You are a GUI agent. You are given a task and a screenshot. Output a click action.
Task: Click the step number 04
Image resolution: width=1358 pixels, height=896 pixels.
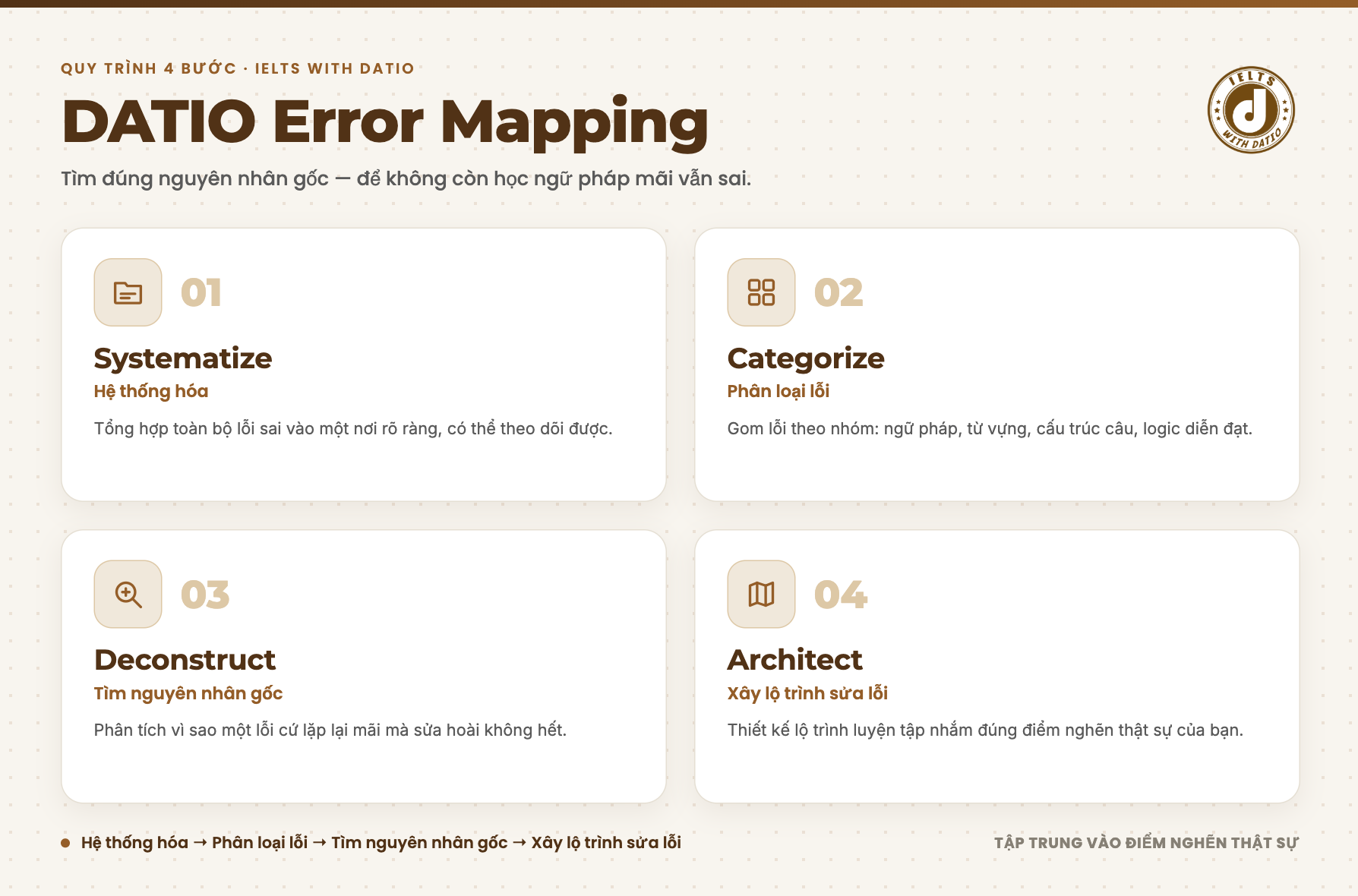(x=841, y=594)
